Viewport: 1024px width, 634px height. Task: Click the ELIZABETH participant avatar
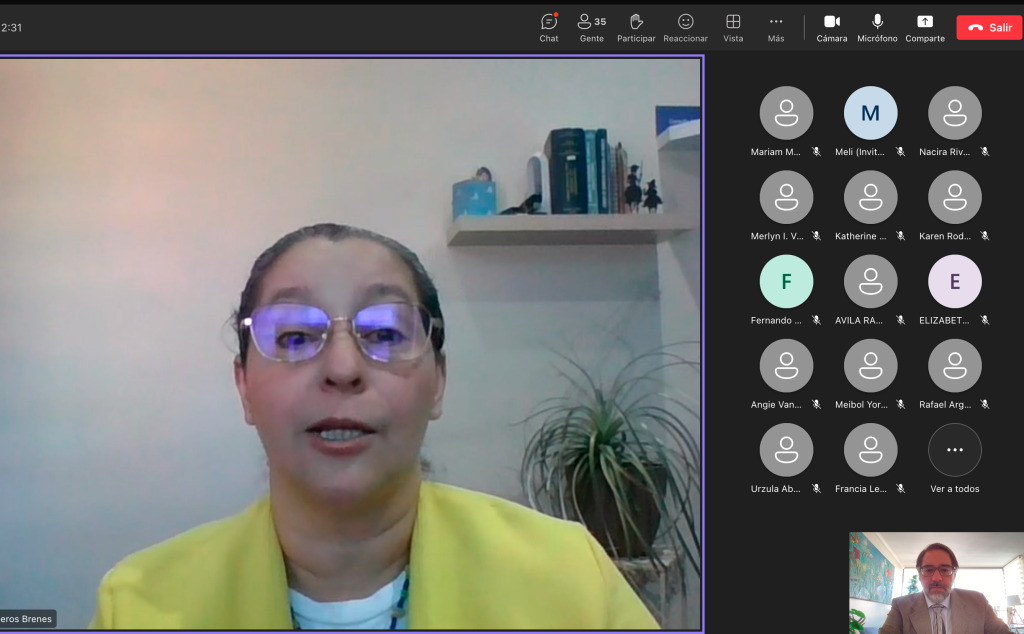[x=954, y=282]
